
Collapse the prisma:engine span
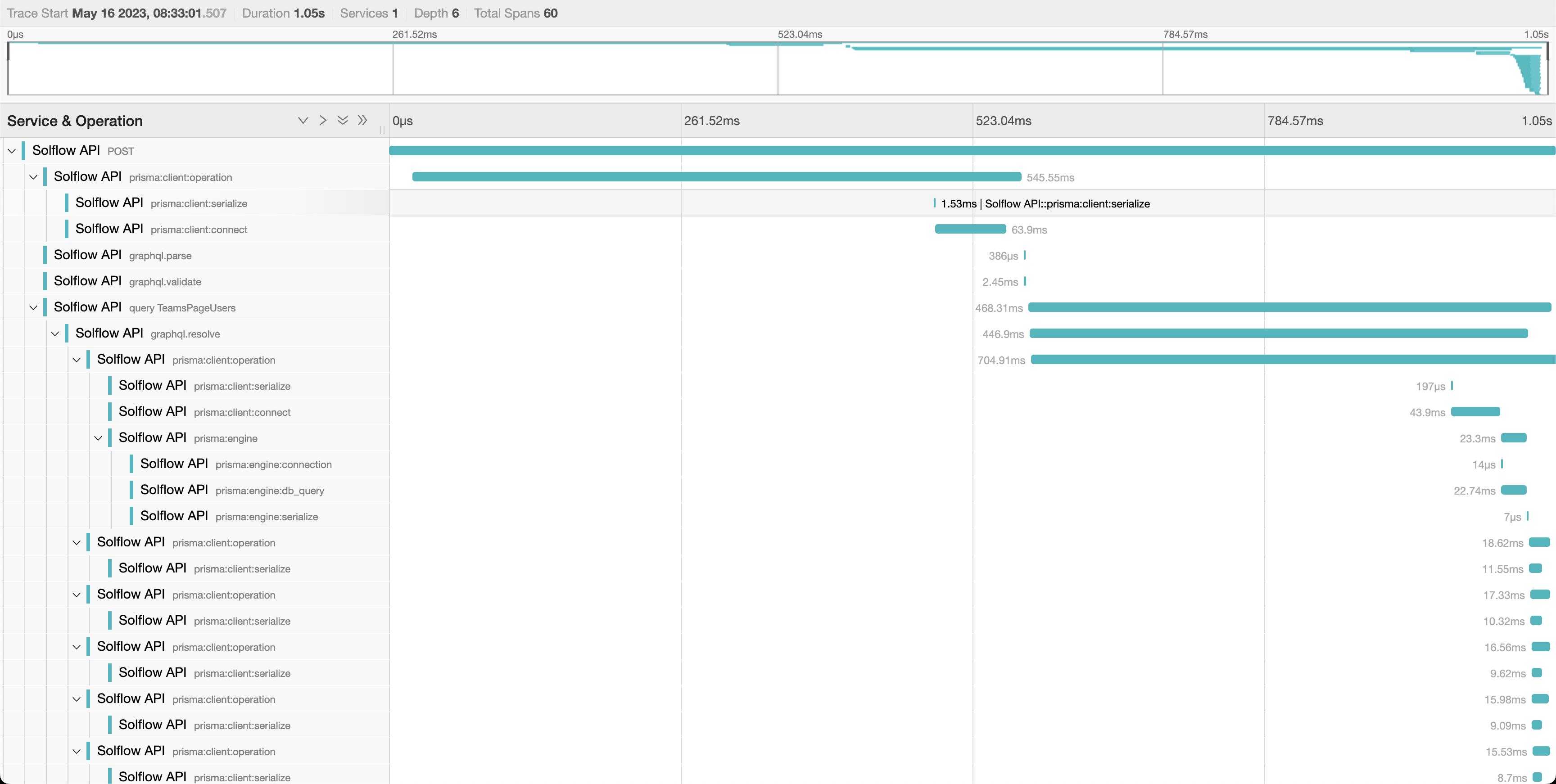pos(99,437)
